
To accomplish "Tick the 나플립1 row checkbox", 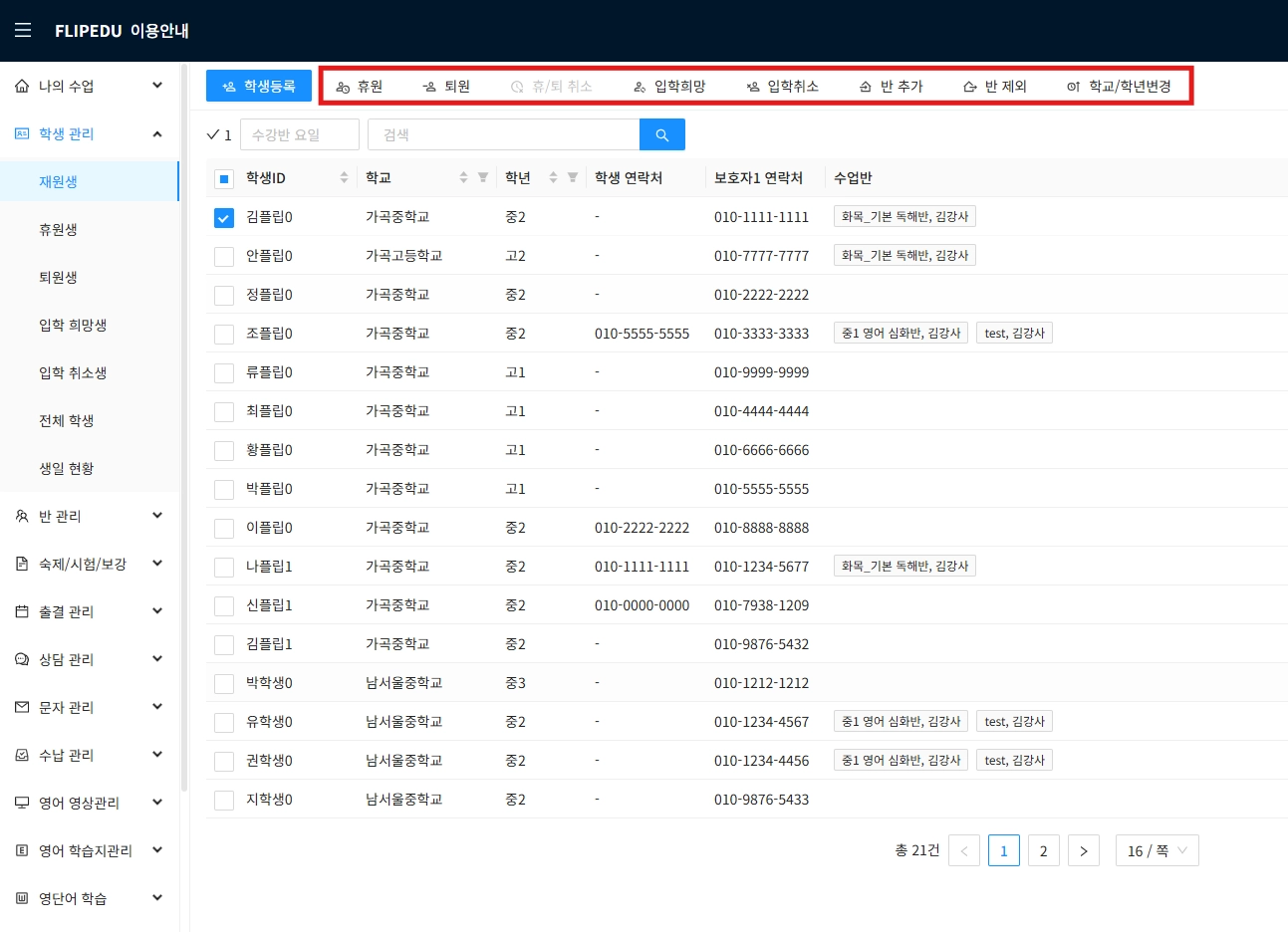I will click(x=224, y=568).
